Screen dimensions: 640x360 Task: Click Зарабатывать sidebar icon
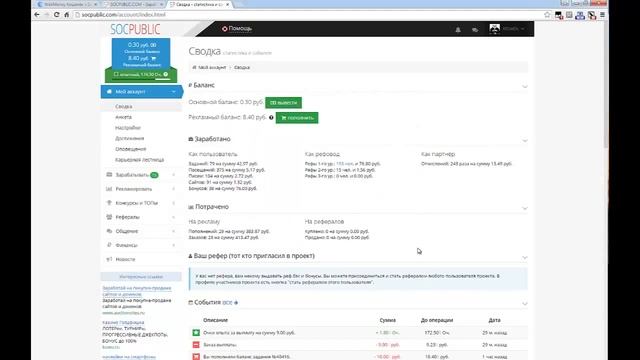click(109, 175)
